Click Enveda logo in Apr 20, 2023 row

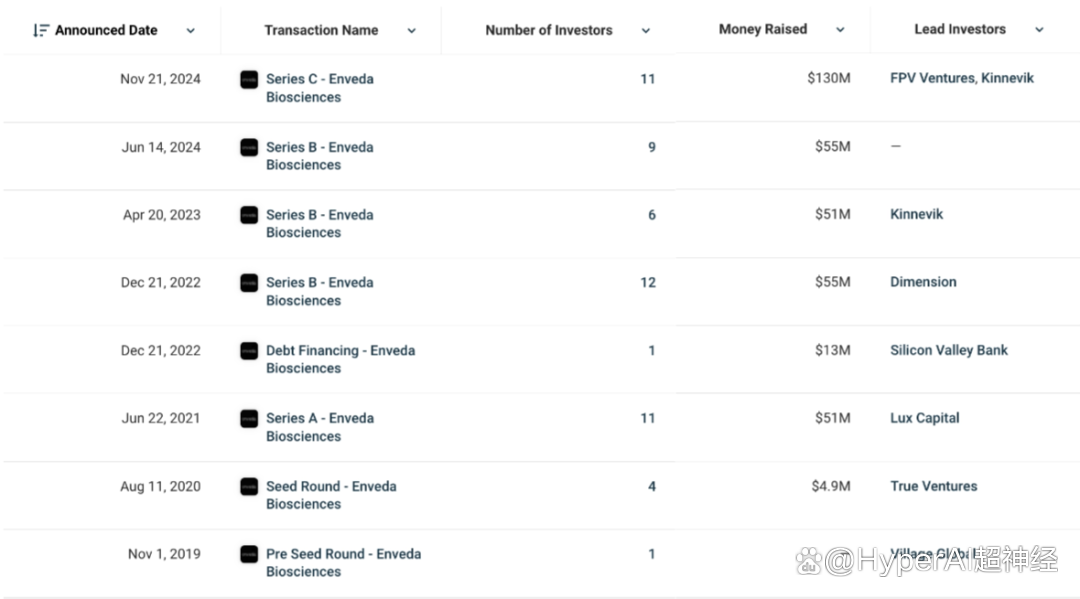click(249, 215)
